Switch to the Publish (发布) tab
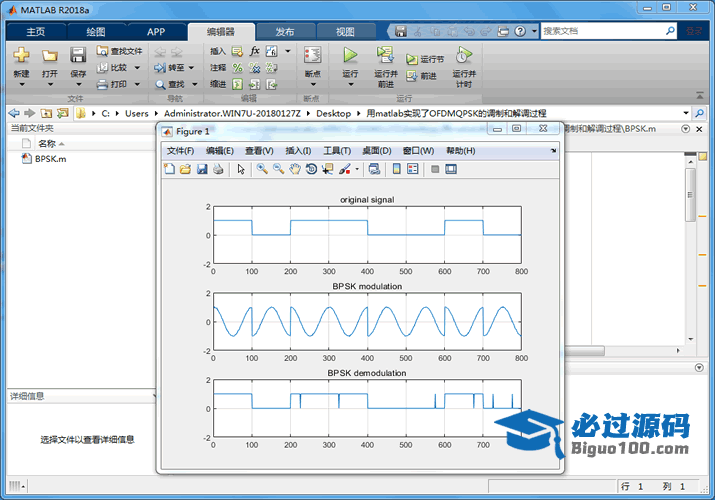Viewport: 715px width, 500px height. [x=285, y=31]
